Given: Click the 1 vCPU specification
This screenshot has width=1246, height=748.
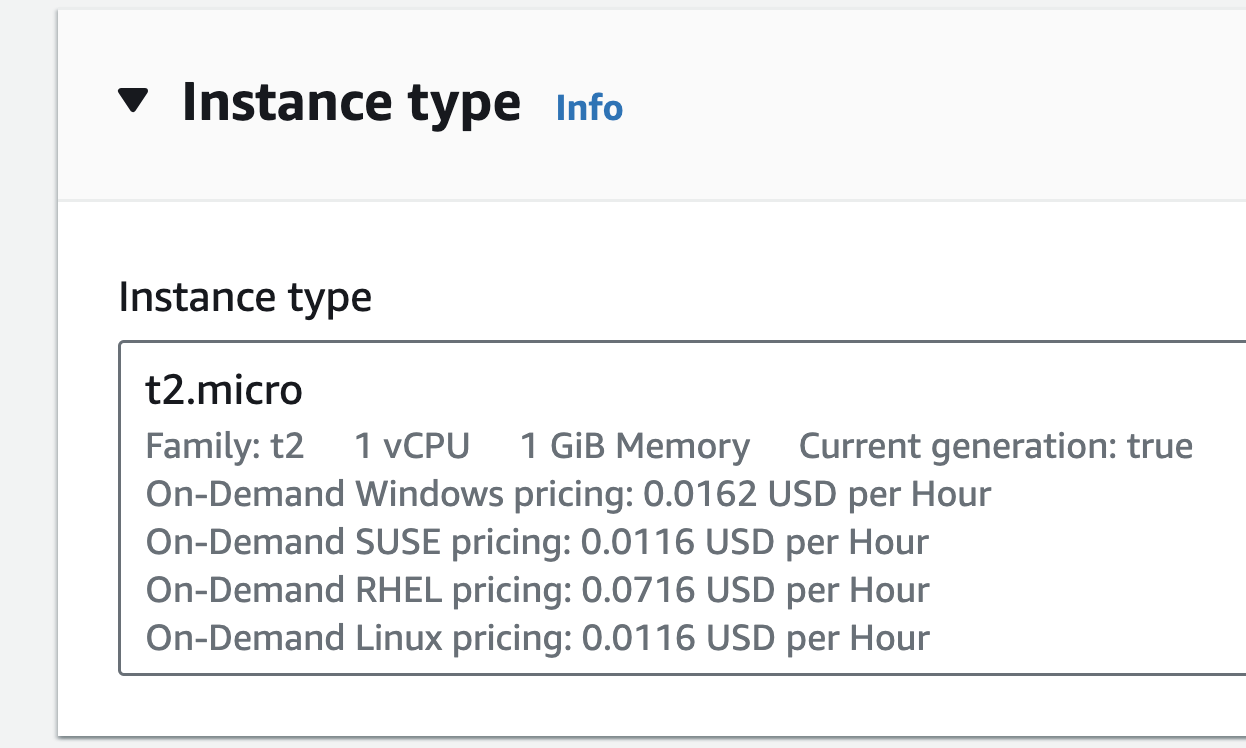Looking at the screenshot, I should coord(412,446).
